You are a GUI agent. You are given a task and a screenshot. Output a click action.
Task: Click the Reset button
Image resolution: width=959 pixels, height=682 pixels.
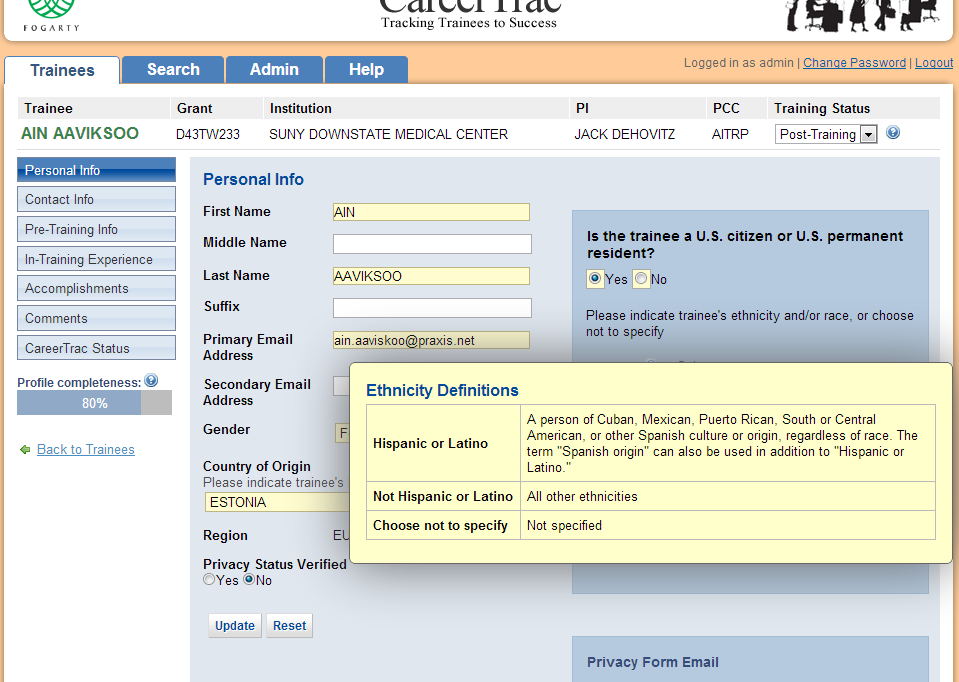289,626
